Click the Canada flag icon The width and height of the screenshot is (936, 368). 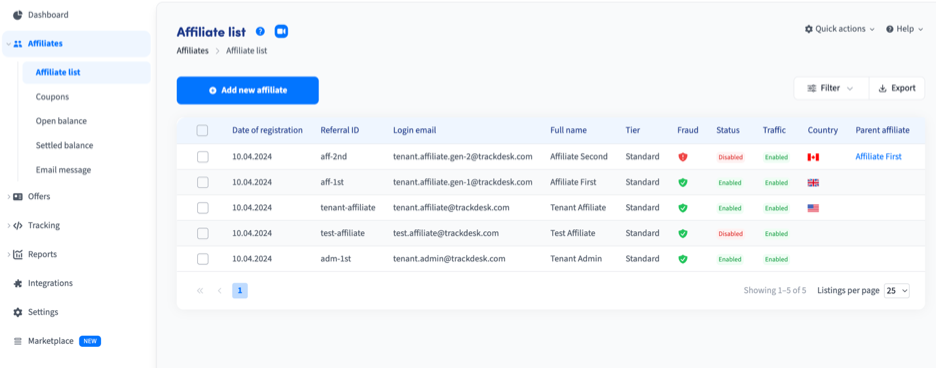[812, 157]
